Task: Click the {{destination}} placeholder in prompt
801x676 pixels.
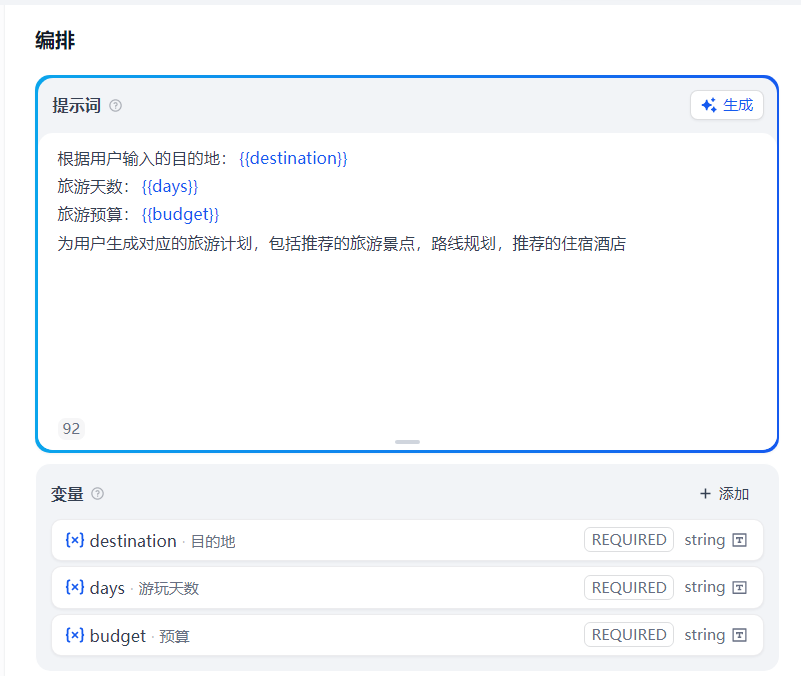Action: coord(293,159)
